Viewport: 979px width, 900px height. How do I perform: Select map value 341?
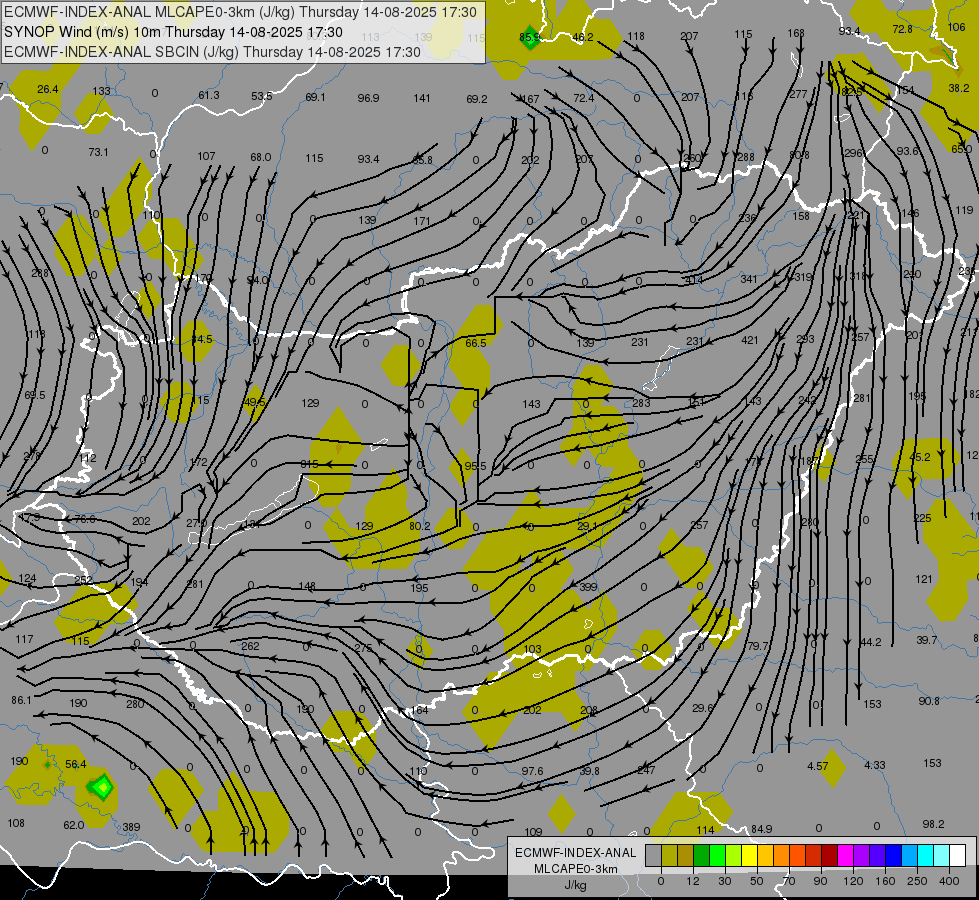[x=749, y=279]
